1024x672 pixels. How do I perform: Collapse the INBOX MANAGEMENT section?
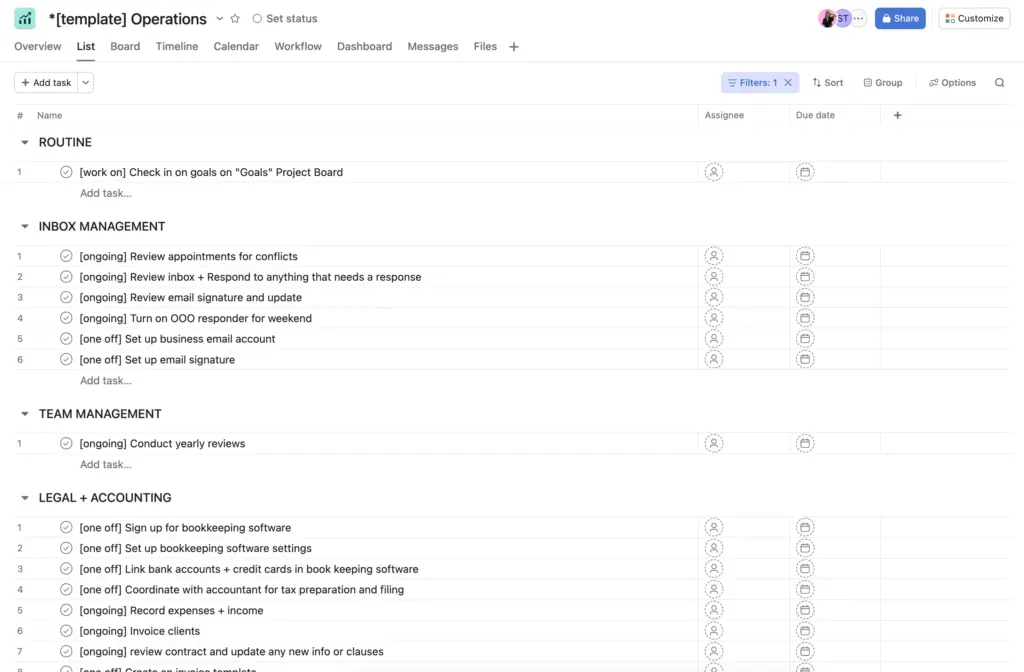24,226
